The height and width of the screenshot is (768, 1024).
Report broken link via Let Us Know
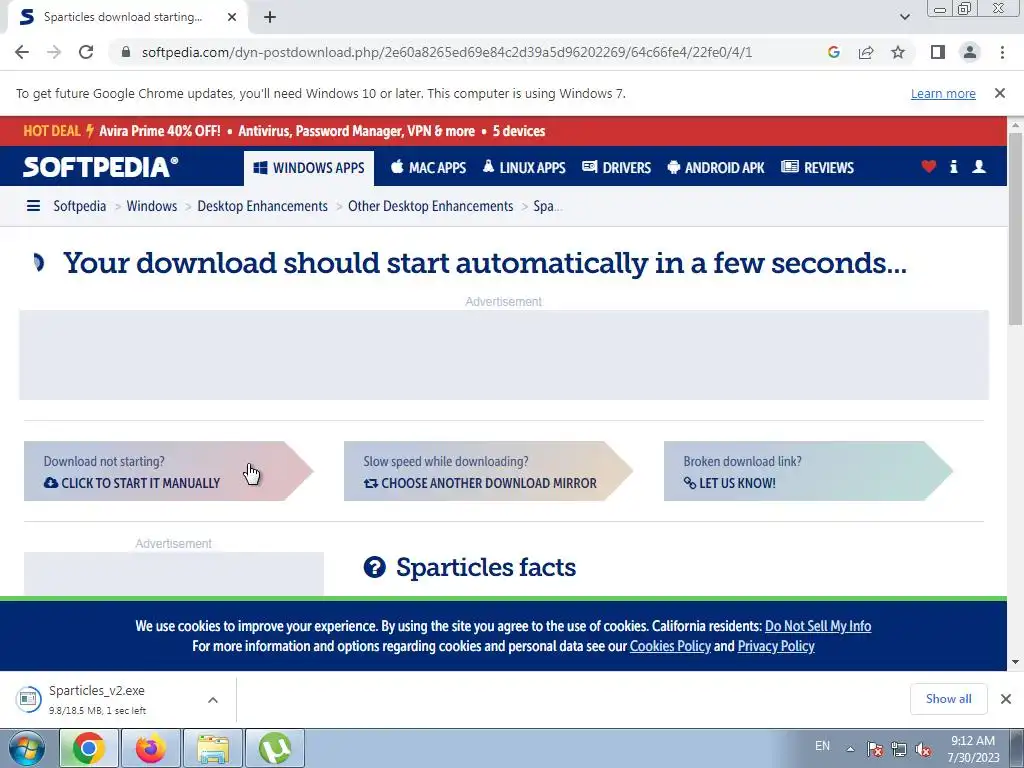808,472
